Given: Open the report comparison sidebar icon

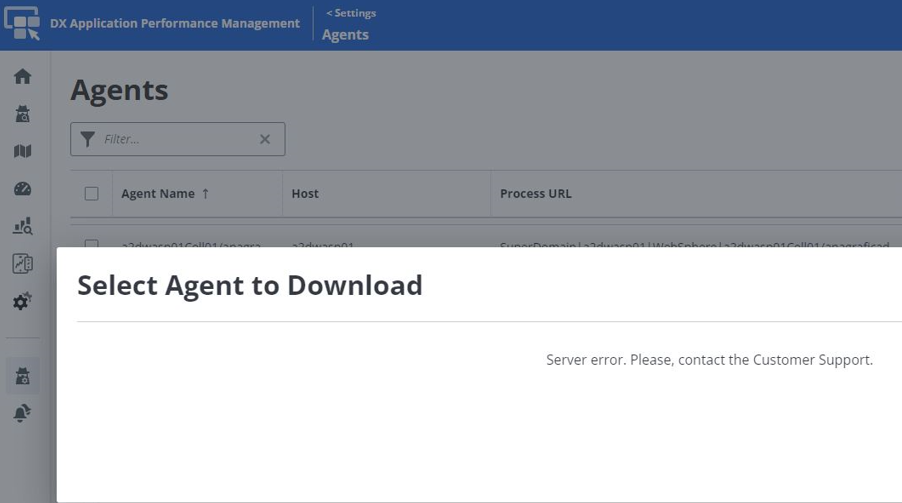Looking at the screenshot, I should (x=22, y=264).
